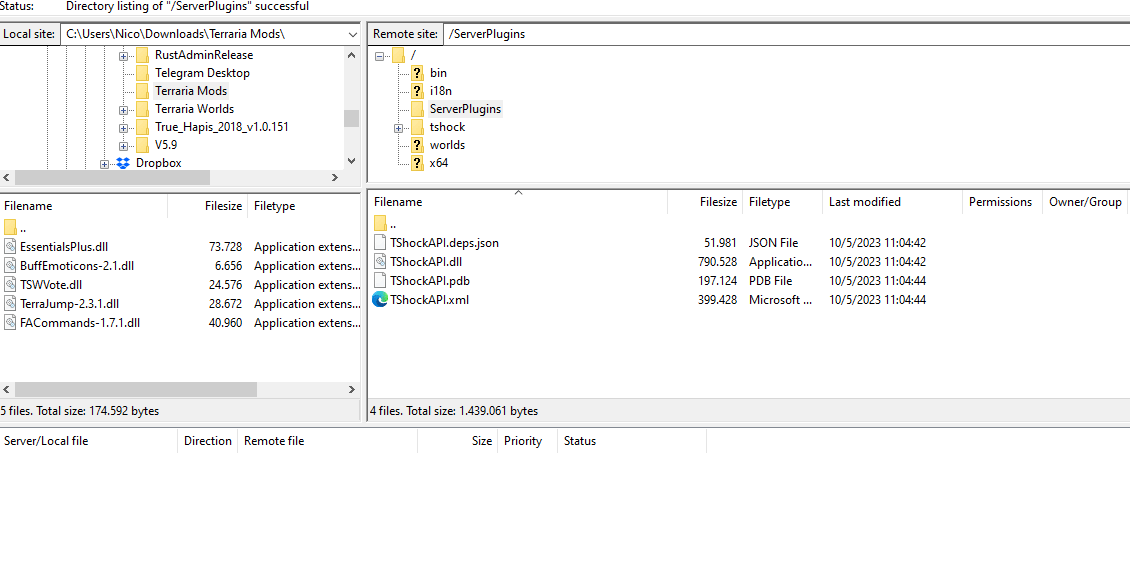Select the Terraria Worlds local folder
Viewport: 1130px width, 582px height.
pyautogui.click(x=194, y=109)
